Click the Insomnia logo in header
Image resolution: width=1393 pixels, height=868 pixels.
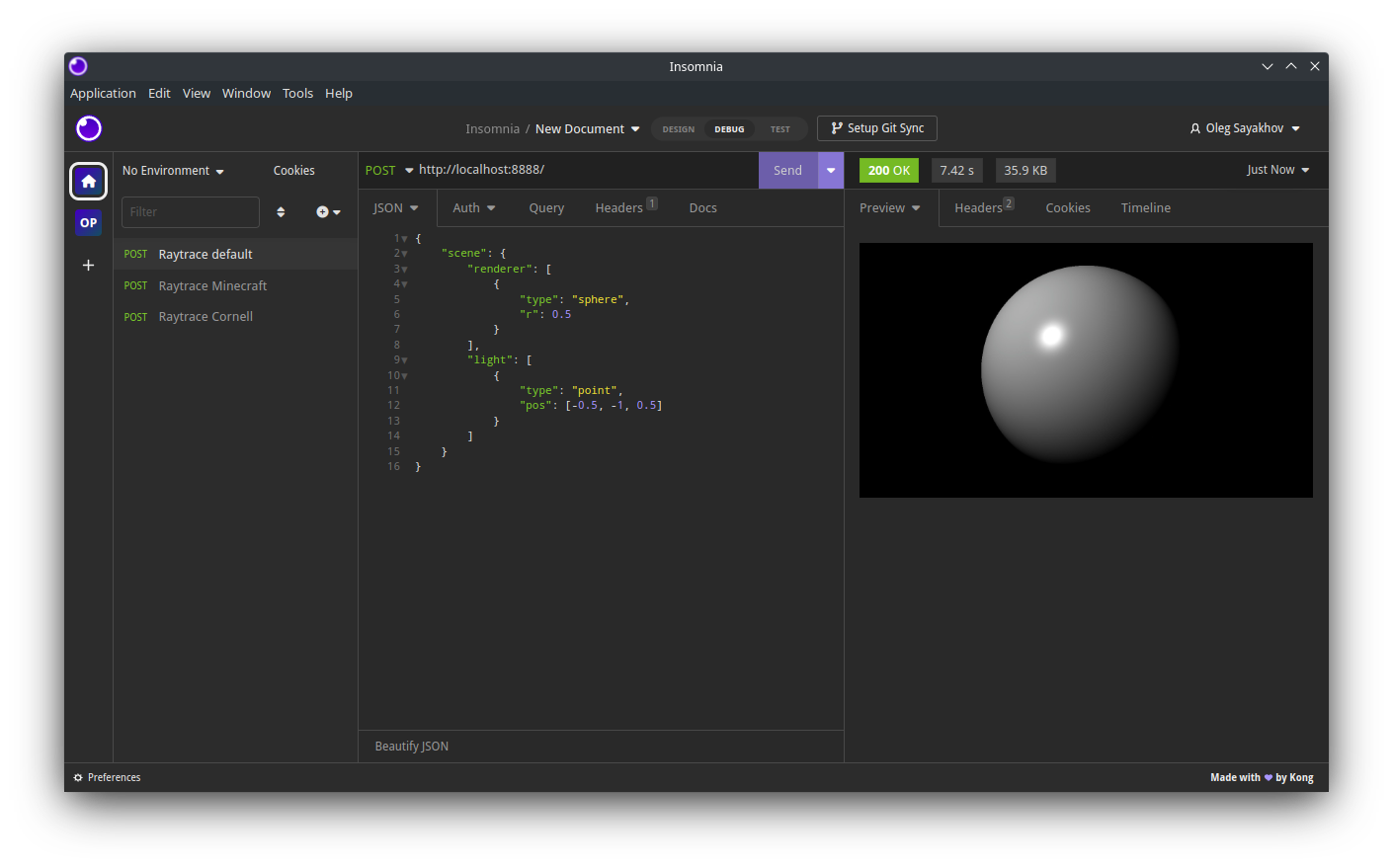pos(89,128)
